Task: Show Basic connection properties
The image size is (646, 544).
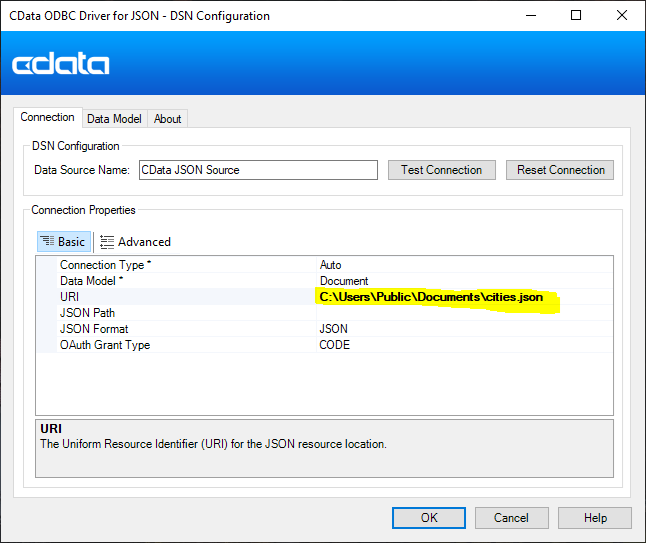Action: (64, 242)
